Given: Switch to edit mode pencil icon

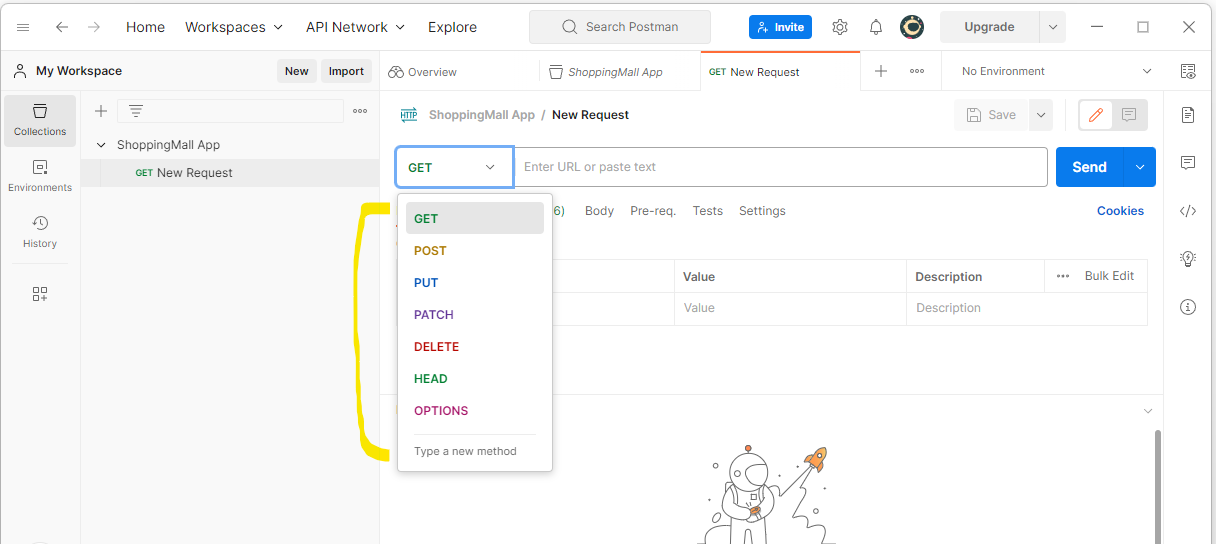Looking at the screenshot, I should pyautogui.click(x=1096, y=115).
